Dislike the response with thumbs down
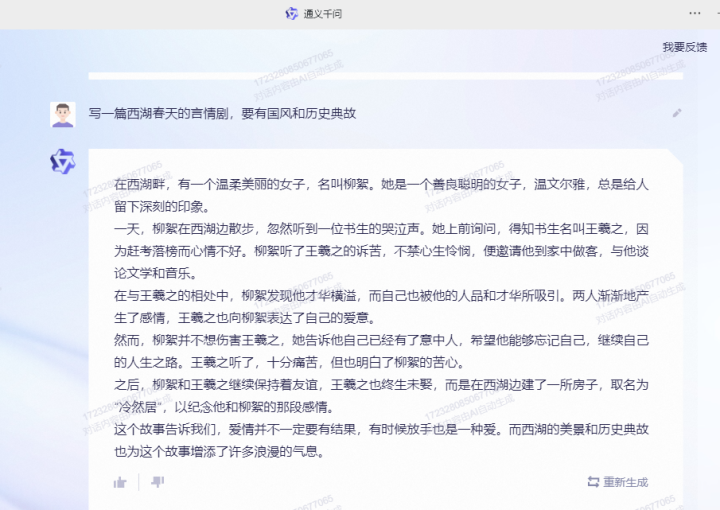 (x=157, y=482)
